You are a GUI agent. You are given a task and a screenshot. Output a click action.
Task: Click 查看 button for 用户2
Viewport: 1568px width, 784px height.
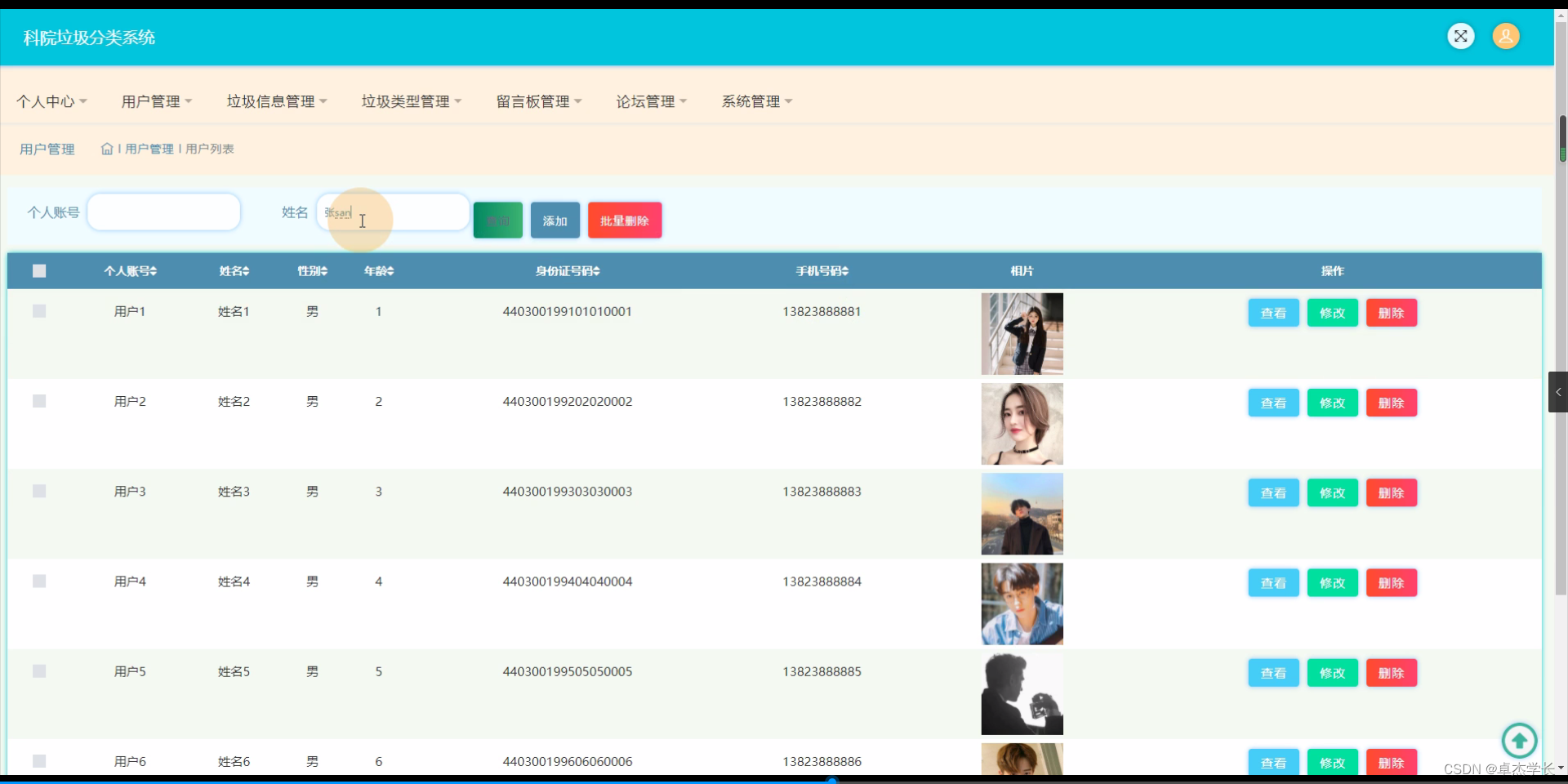[1272, 402]
